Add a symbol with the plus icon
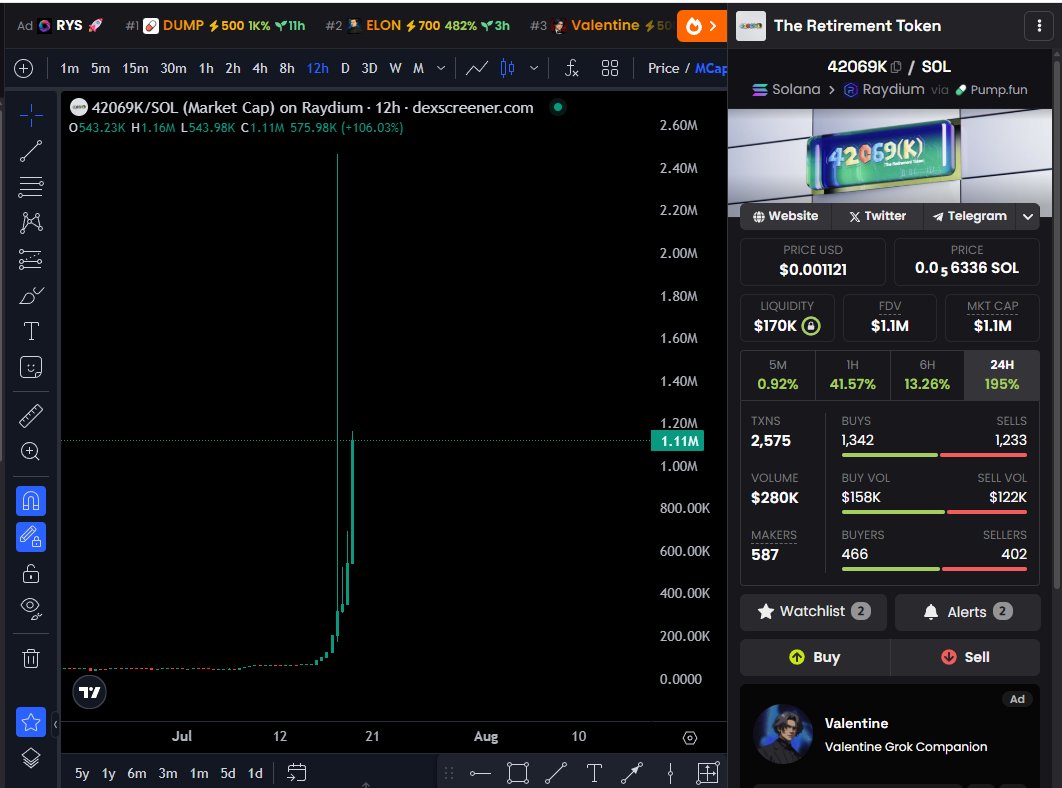 (24, 68)
